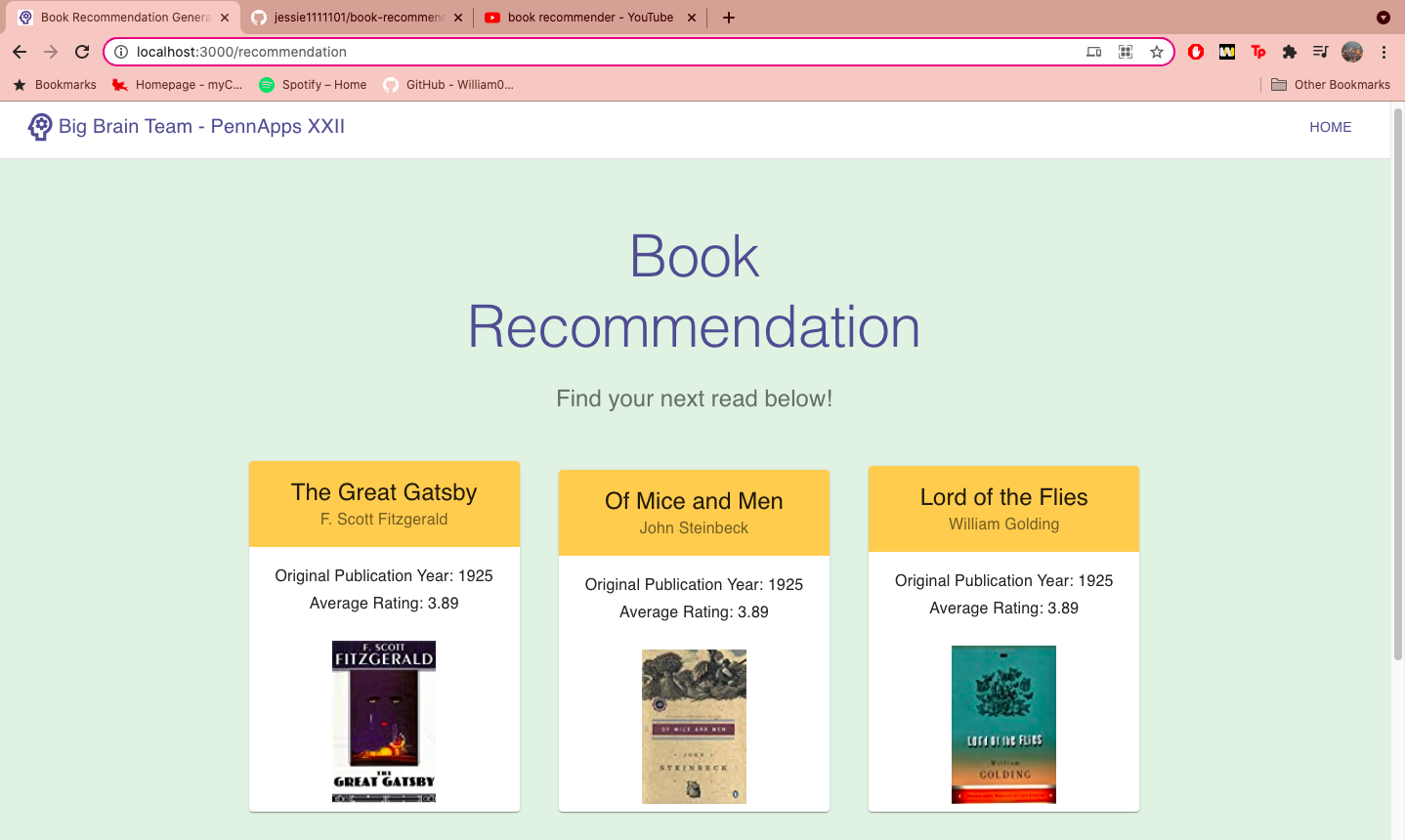Image resolution: width=1405 pixels, height=840 pixels.
Task: Close the Book Recommendation Generator tab
Action: click(225, 18)
